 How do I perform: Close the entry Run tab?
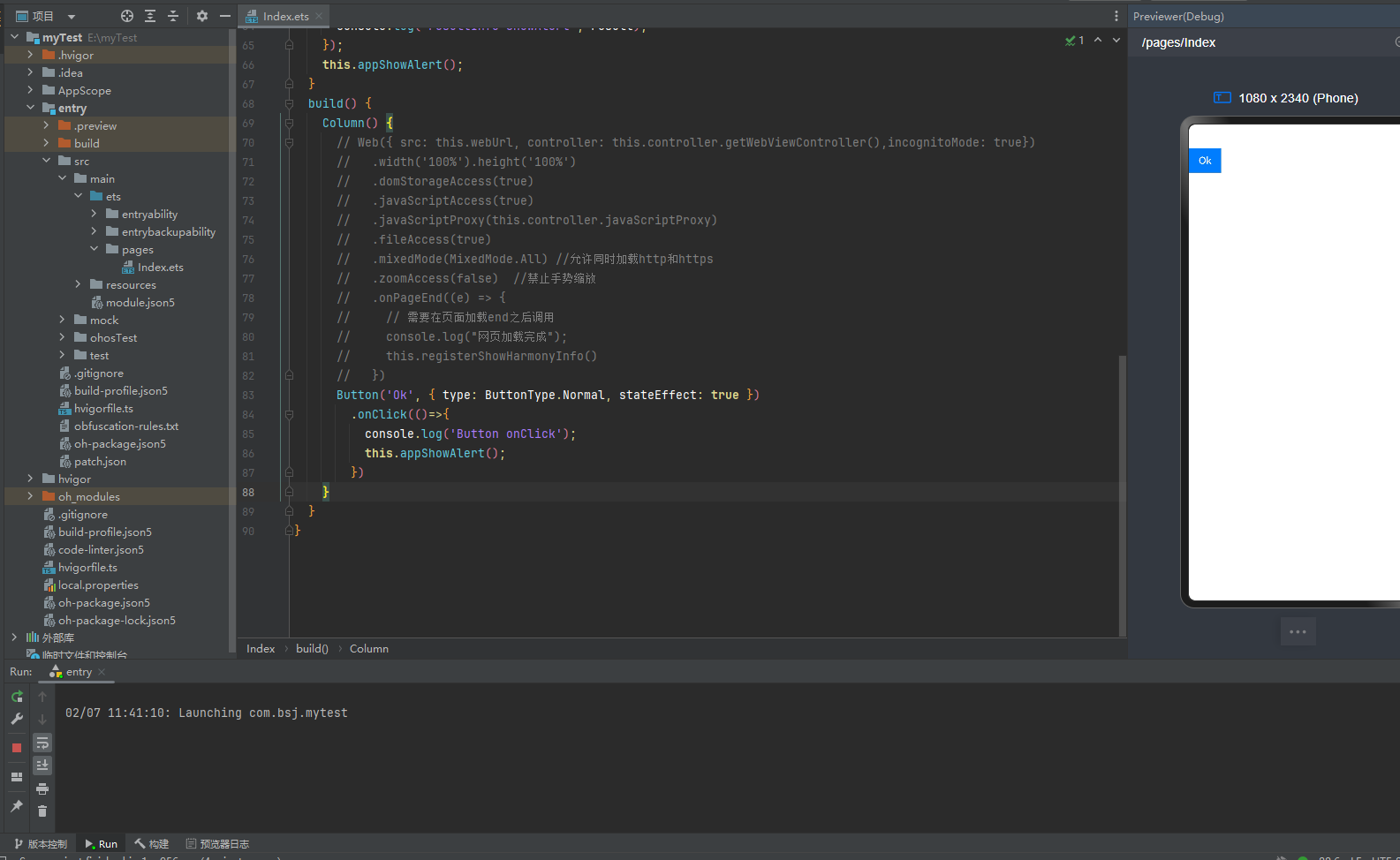(x=102, y=672)
